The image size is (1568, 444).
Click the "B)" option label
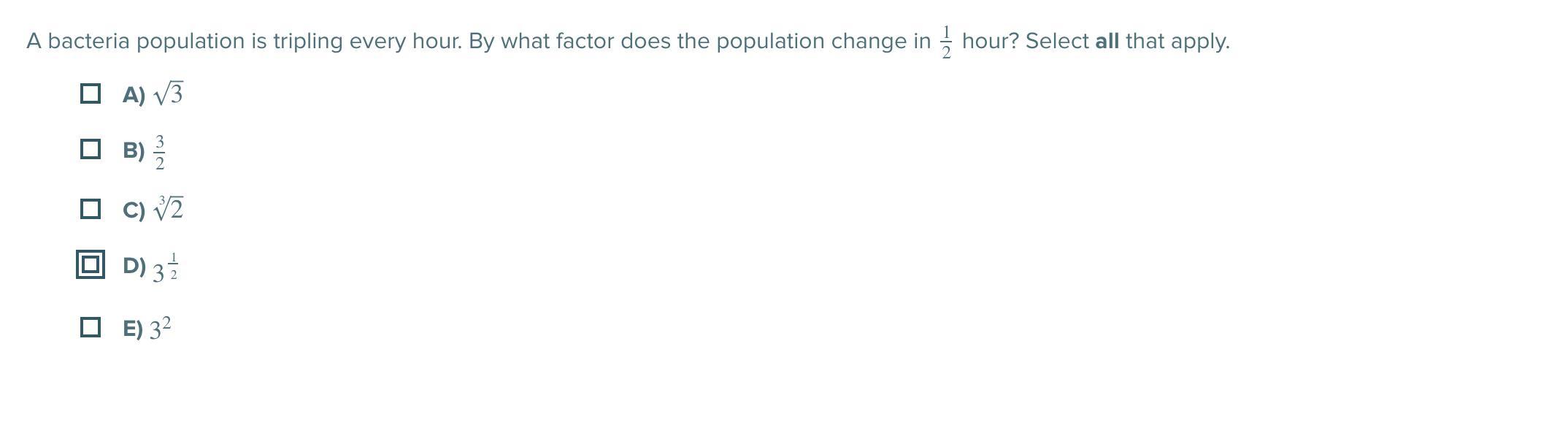(134, 150)
